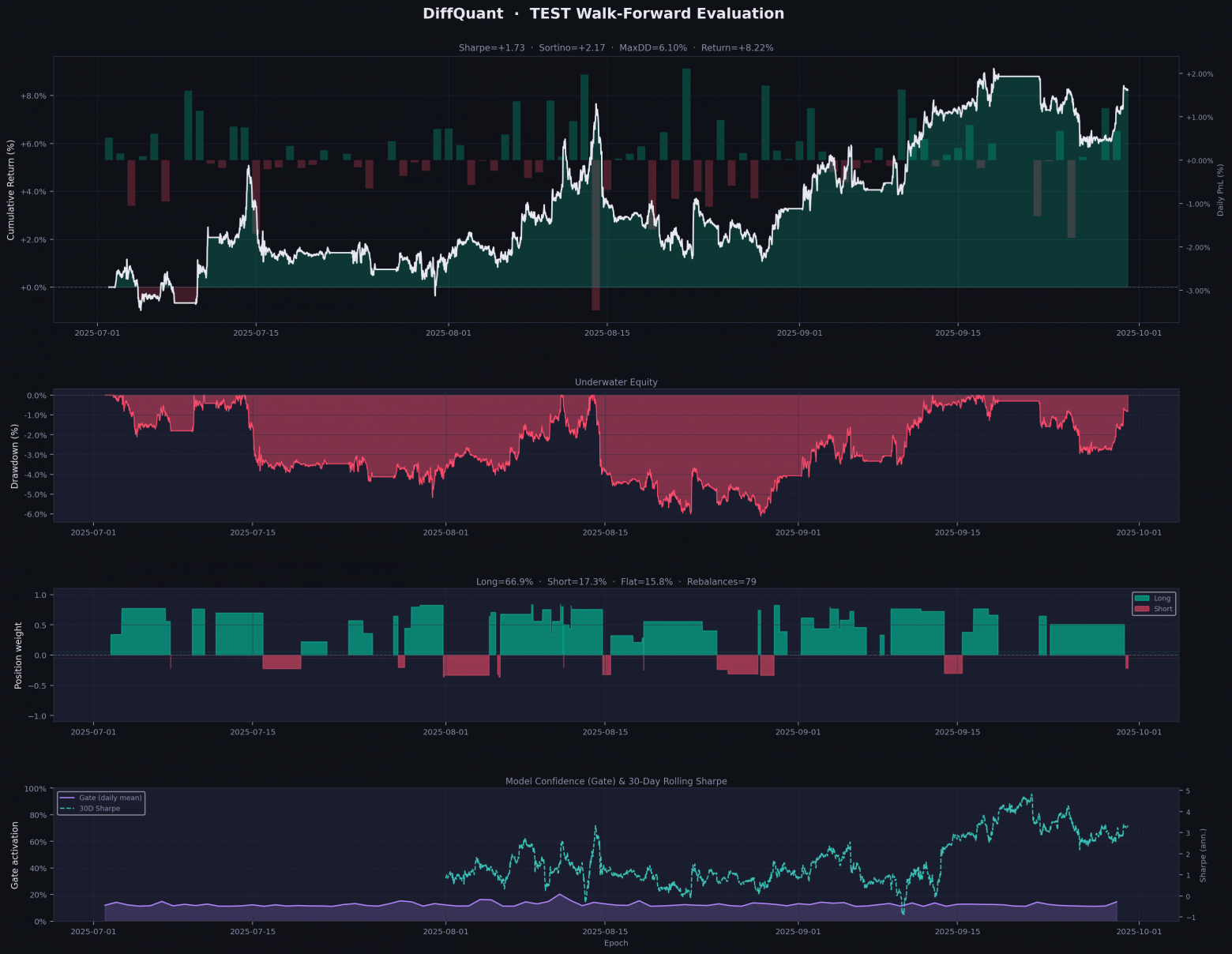Click the DiffQuant title heading
Viewport: 1232px width, 954px height.
click(x=461, y=13)
